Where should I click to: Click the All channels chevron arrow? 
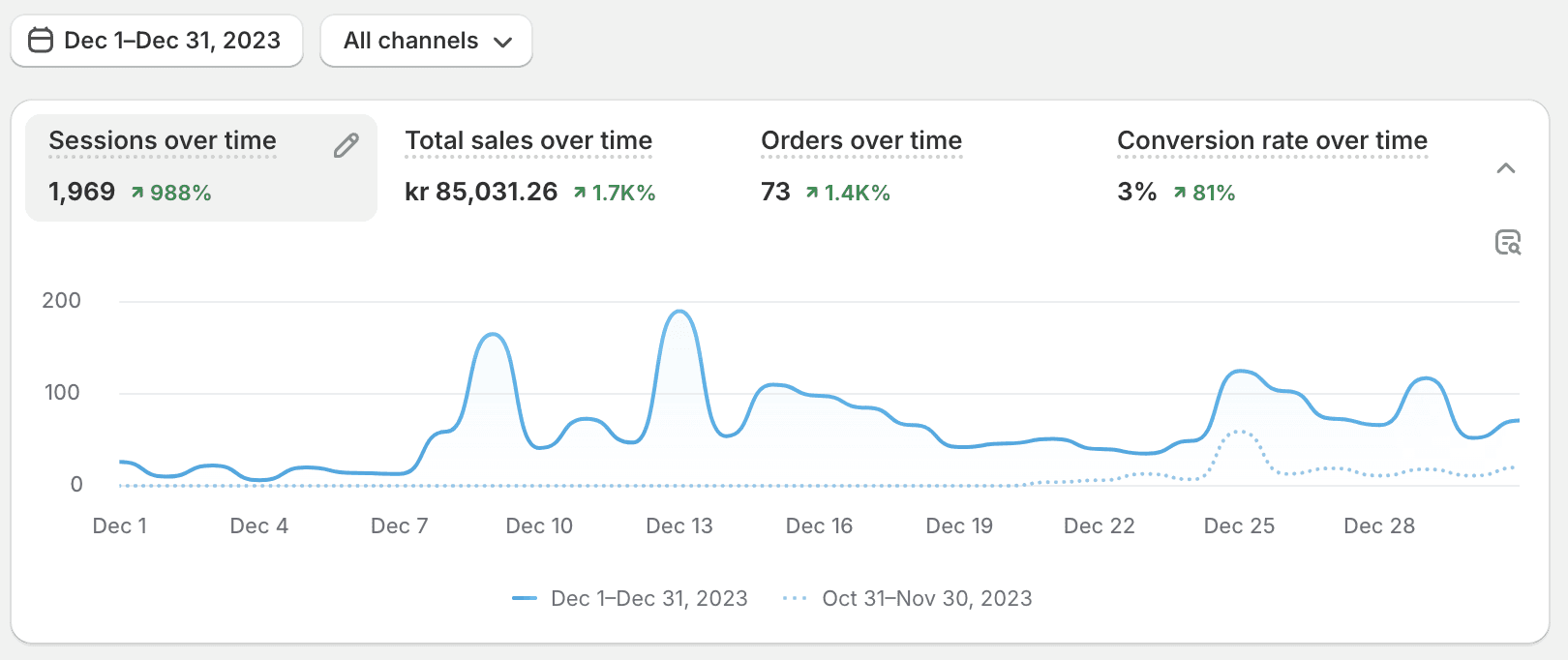(502, 42)
